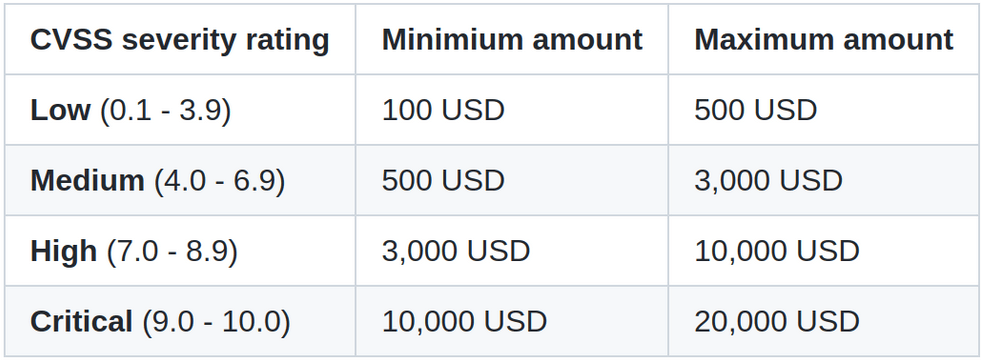Click the range text (9.0 - 10.0)
986x362 pixels.
tap(216, 322)
